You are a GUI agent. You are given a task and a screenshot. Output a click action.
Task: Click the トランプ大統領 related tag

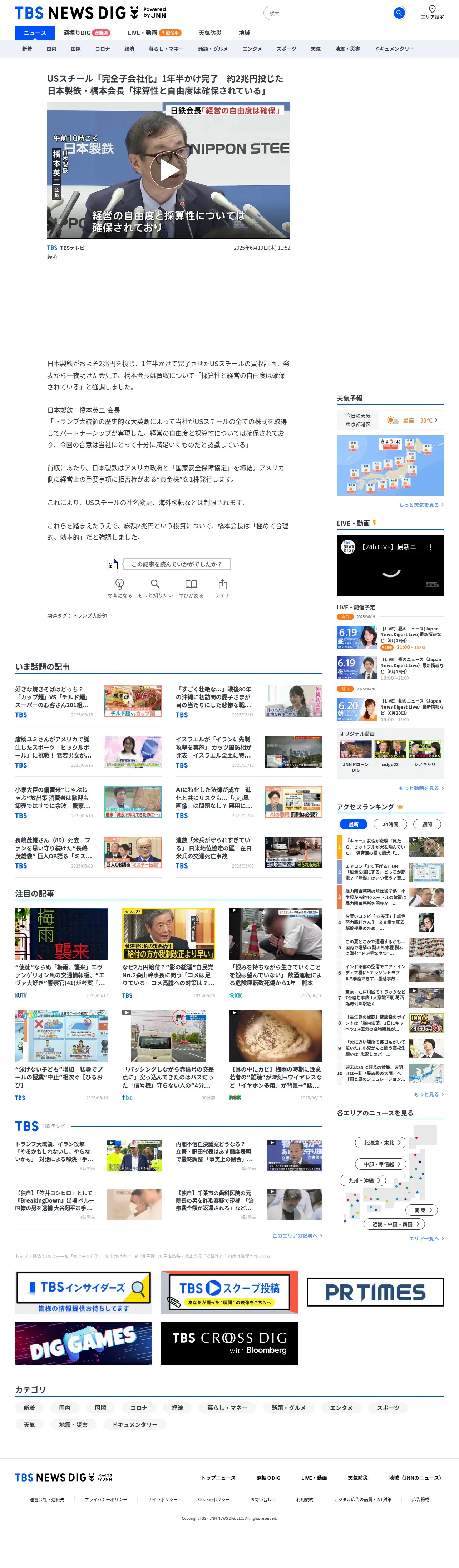point(90,615)
